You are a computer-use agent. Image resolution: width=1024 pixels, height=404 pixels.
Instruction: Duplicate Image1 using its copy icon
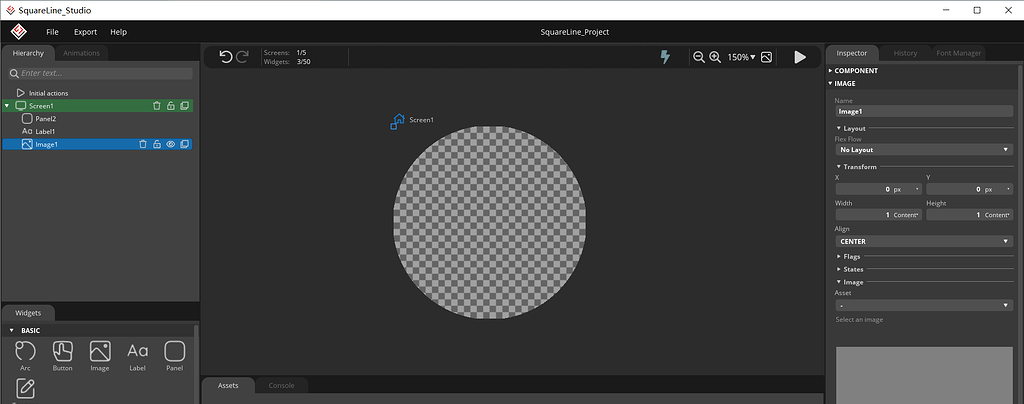click(x=185, y=144)
